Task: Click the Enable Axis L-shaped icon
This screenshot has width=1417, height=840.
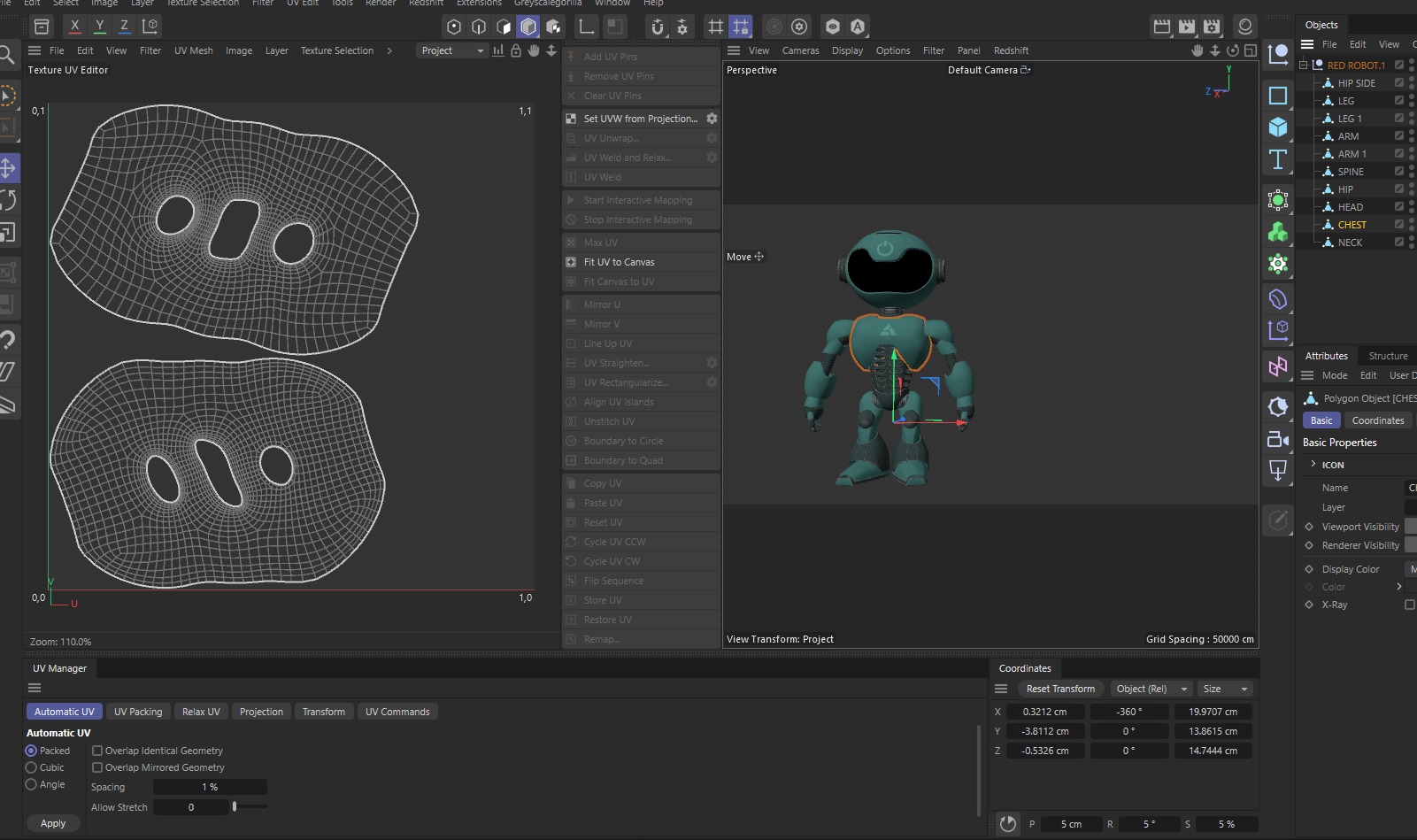Action: [x=587, y=27]
